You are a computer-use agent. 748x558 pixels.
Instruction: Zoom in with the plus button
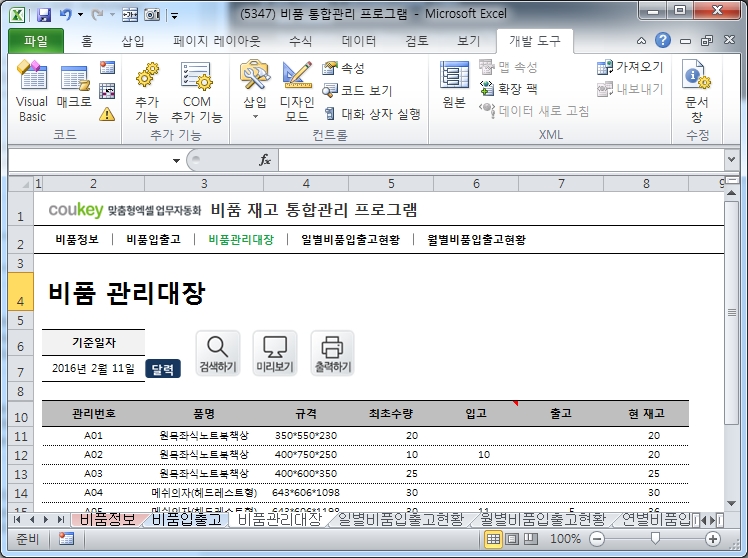coord(713,539)
